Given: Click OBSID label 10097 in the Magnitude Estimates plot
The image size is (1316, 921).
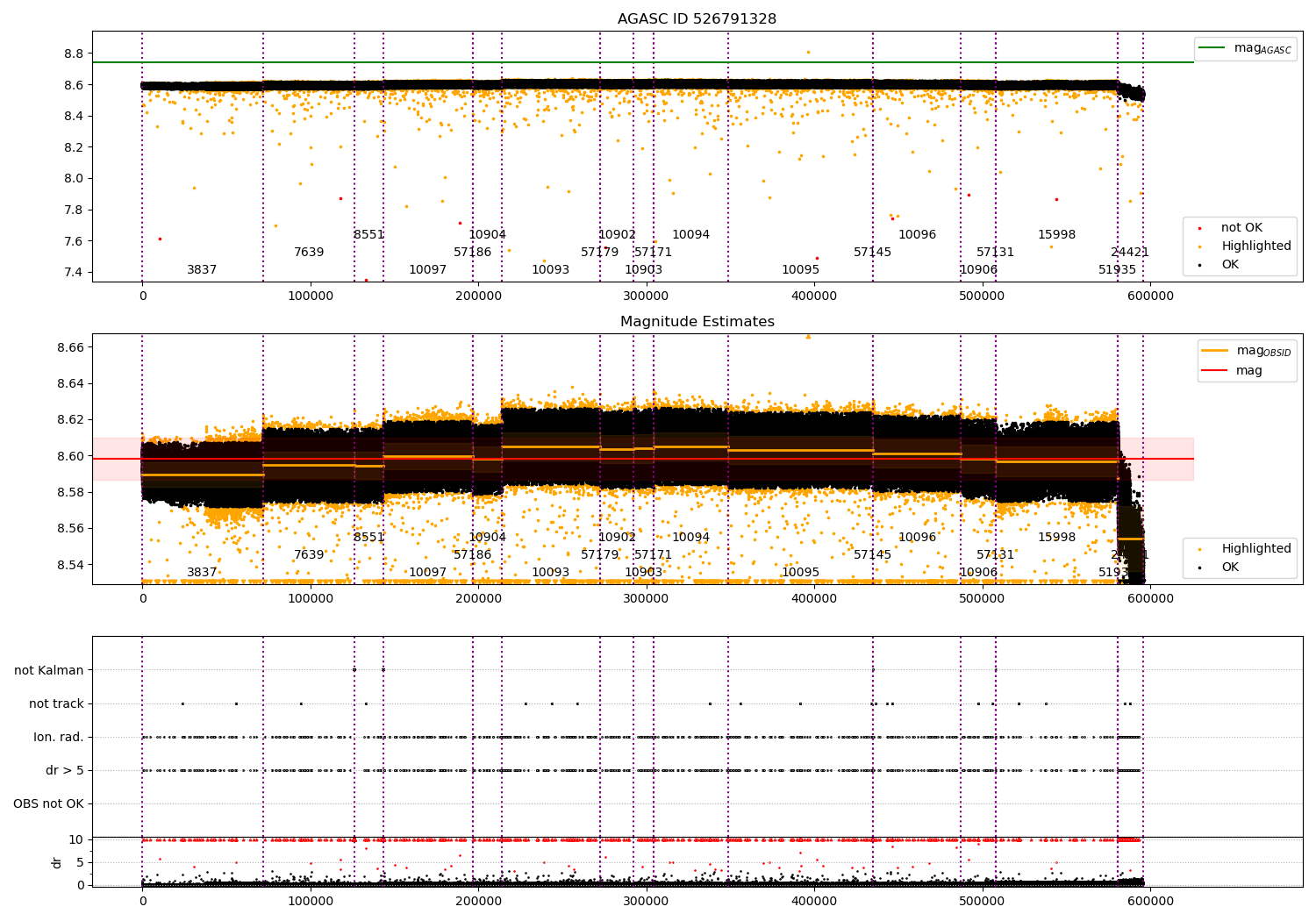Looking at the screenshot, I should click(x=427, y=573).
